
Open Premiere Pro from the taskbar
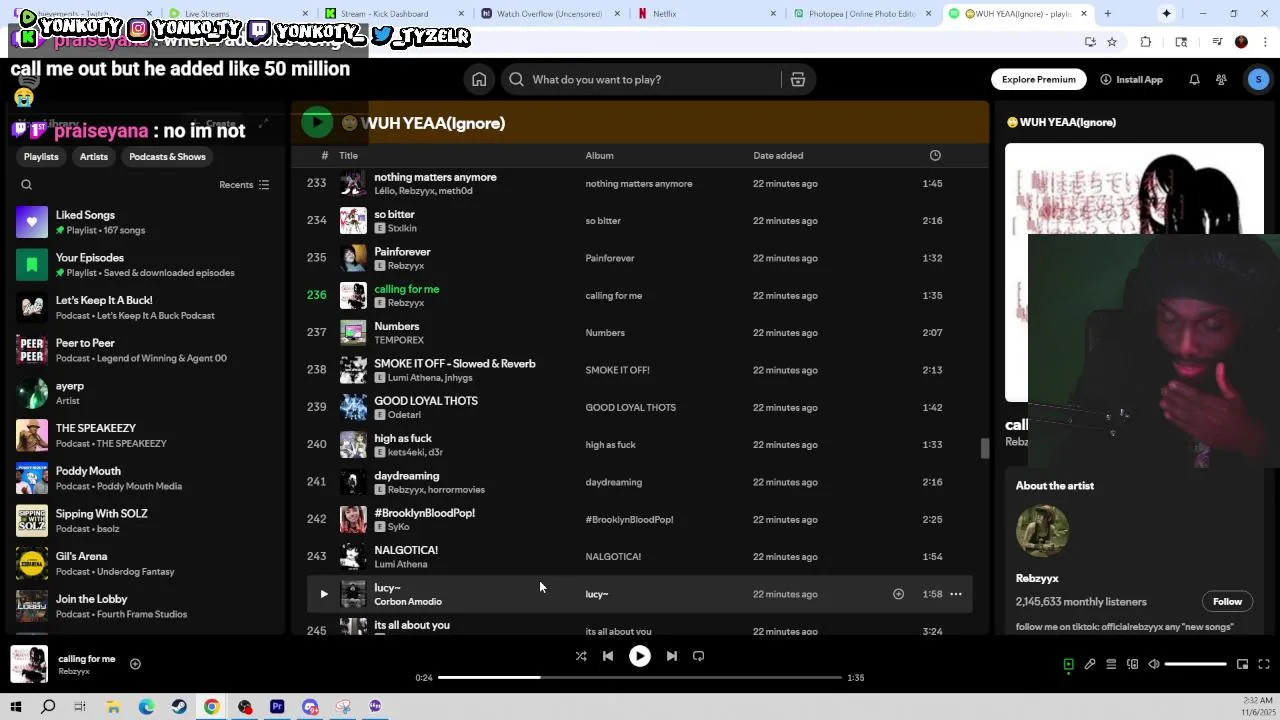coord(277,707)
